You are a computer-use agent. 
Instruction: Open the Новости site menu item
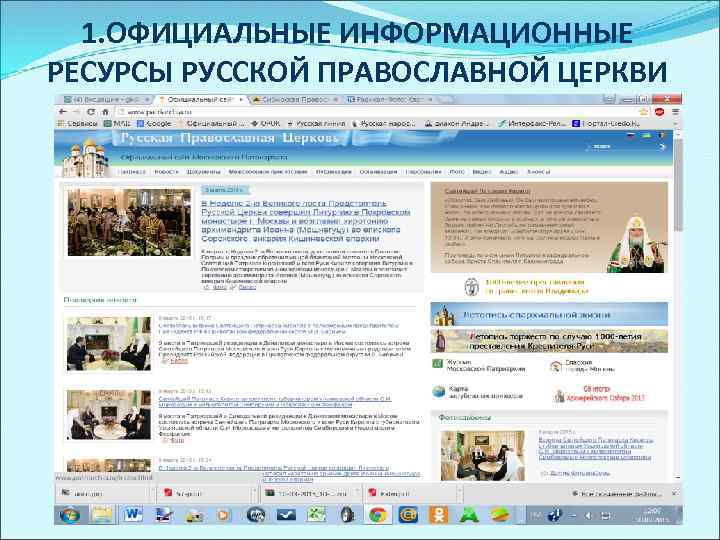tap(166, 172)
